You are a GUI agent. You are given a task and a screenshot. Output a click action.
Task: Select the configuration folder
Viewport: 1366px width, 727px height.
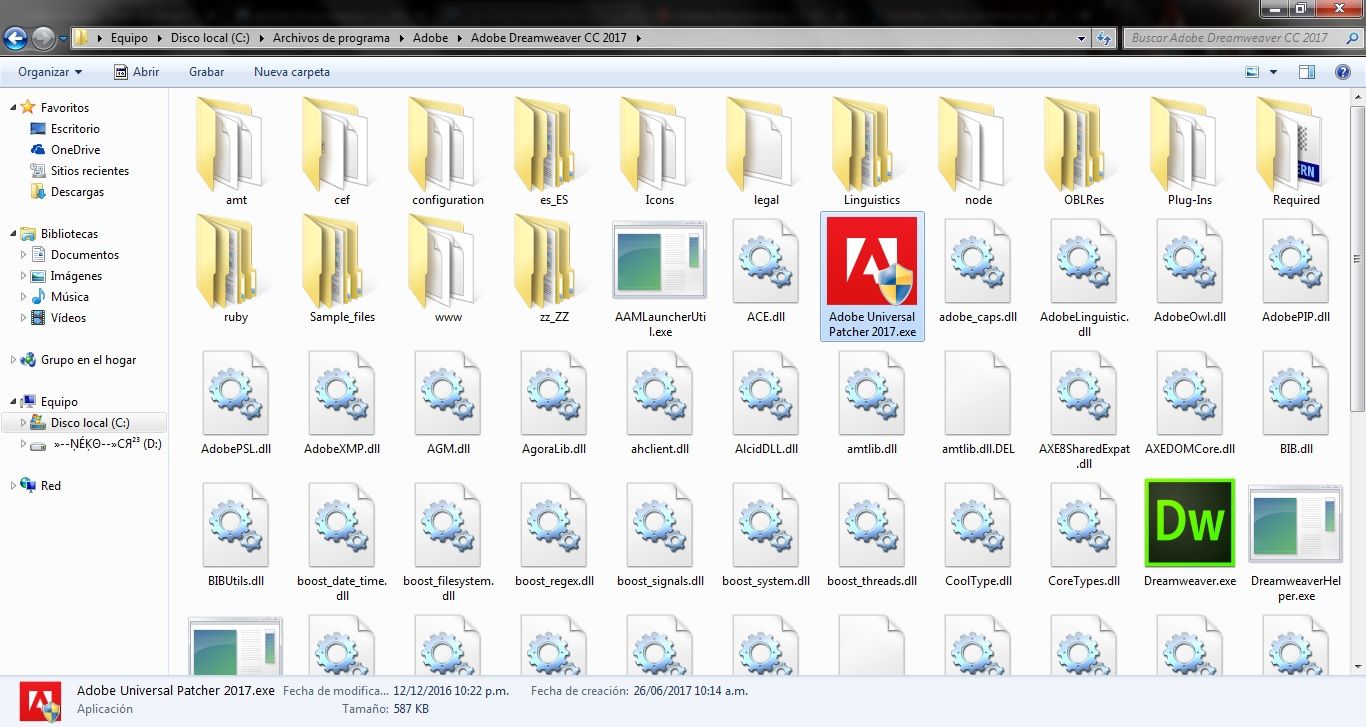[448, 151]
